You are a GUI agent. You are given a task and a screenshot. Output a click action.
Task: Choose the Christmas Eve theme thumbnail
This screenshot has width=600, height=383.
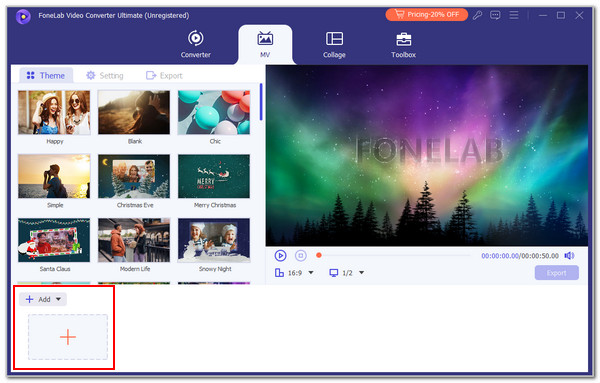click(x=134, y=176)
